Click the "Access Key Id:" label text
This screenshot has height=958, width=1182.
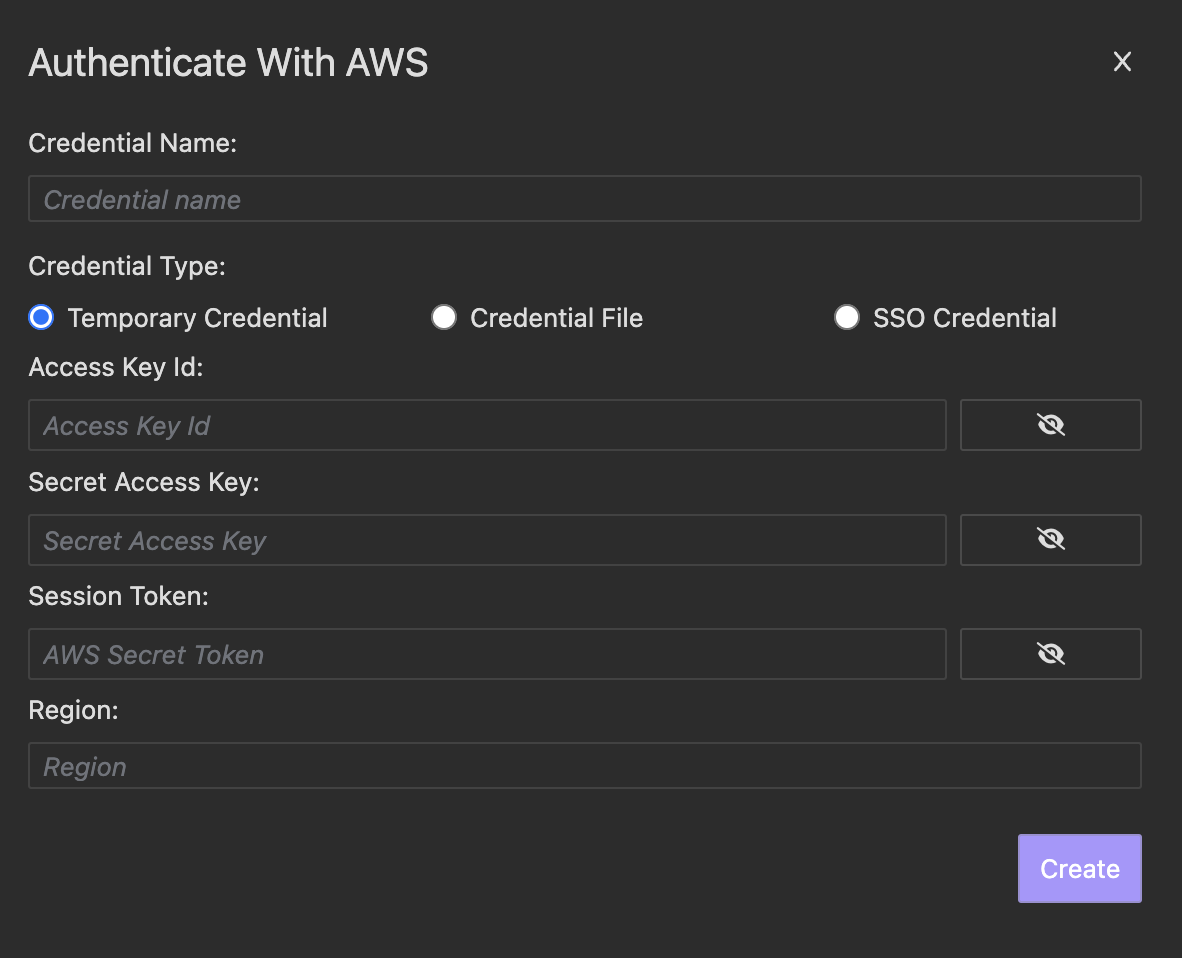tap(116, 368)
